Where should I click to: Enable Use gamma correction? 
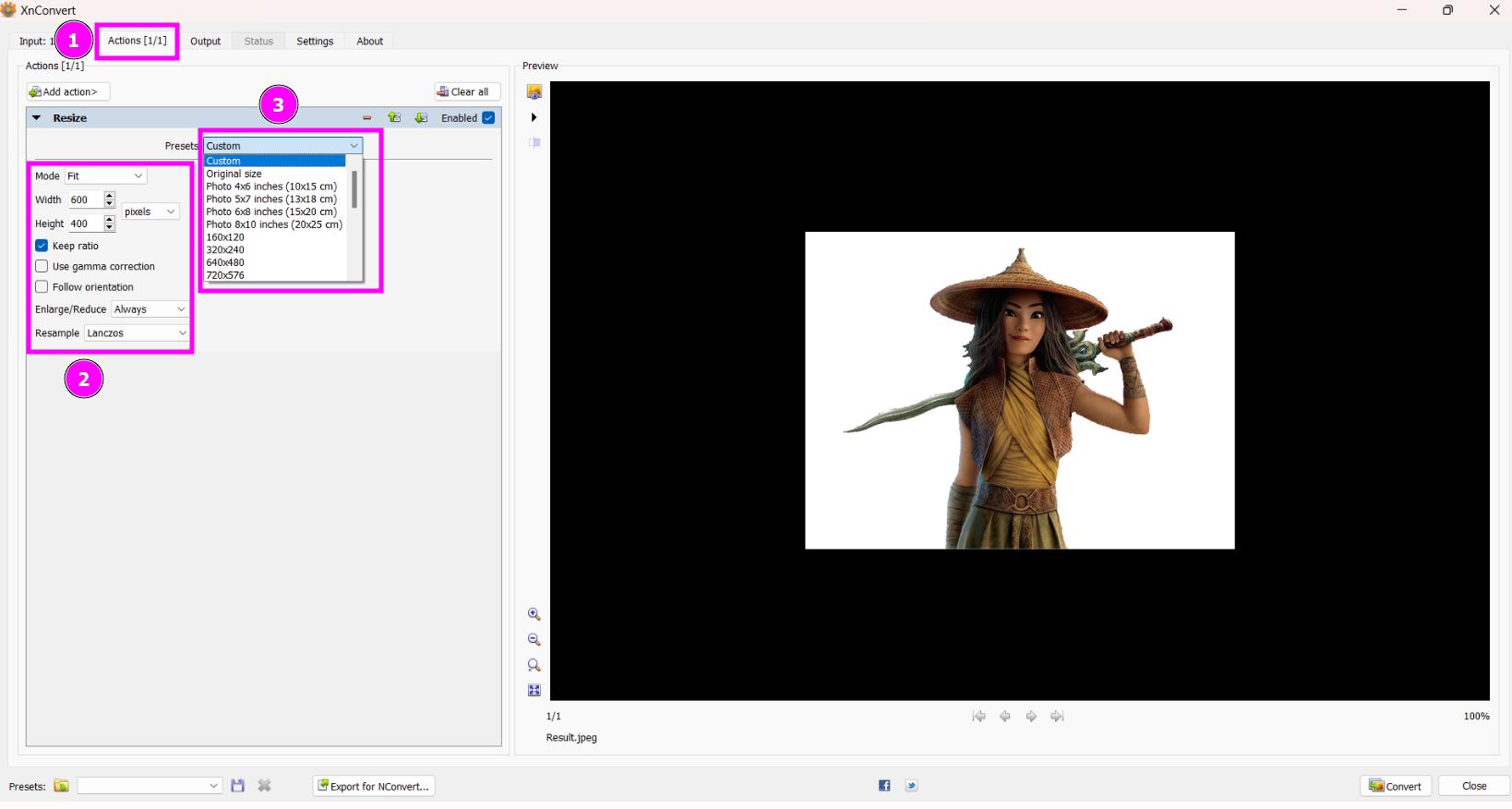click(42, 266)
